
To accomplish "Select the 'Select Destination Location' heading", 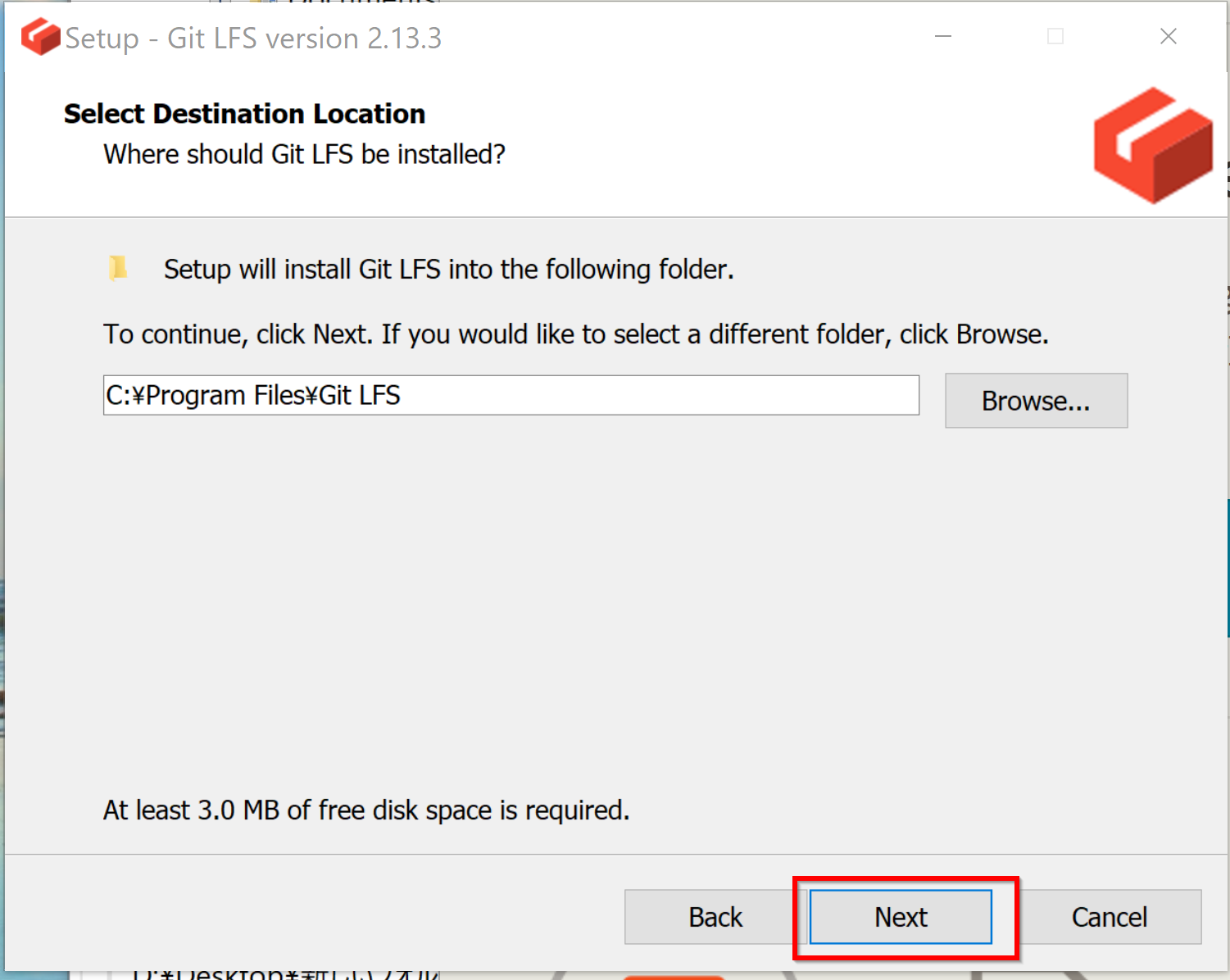I will tap(244, 114).
